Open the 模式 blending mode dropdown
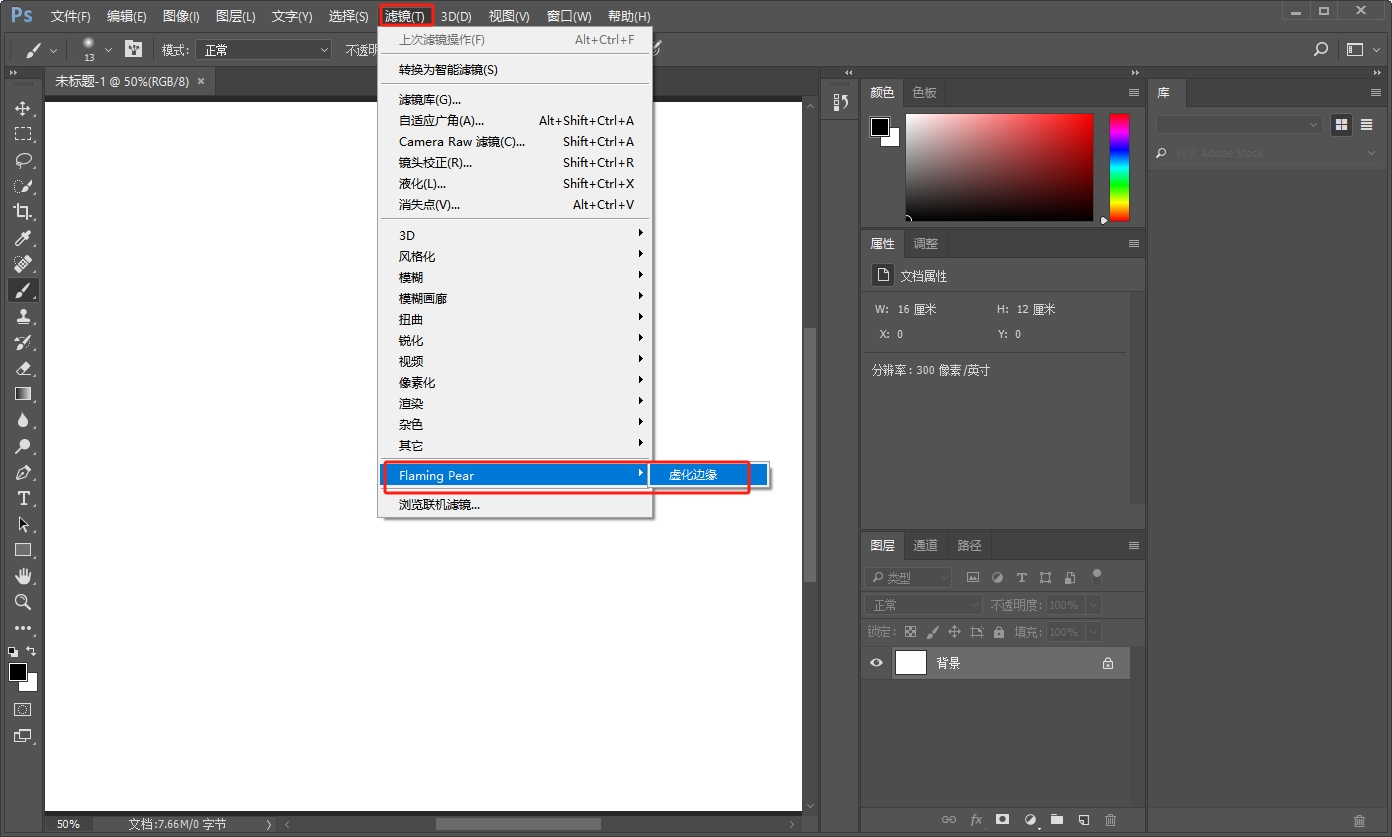This screenshot has height=837, width=1392. [263, 48]
